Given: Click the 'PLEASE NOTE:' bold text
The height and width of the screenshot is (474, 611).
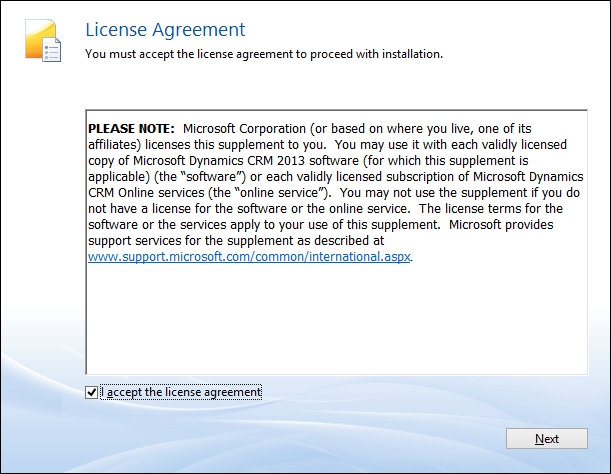Looking at the screenshot, I should (x=131, y=129).
